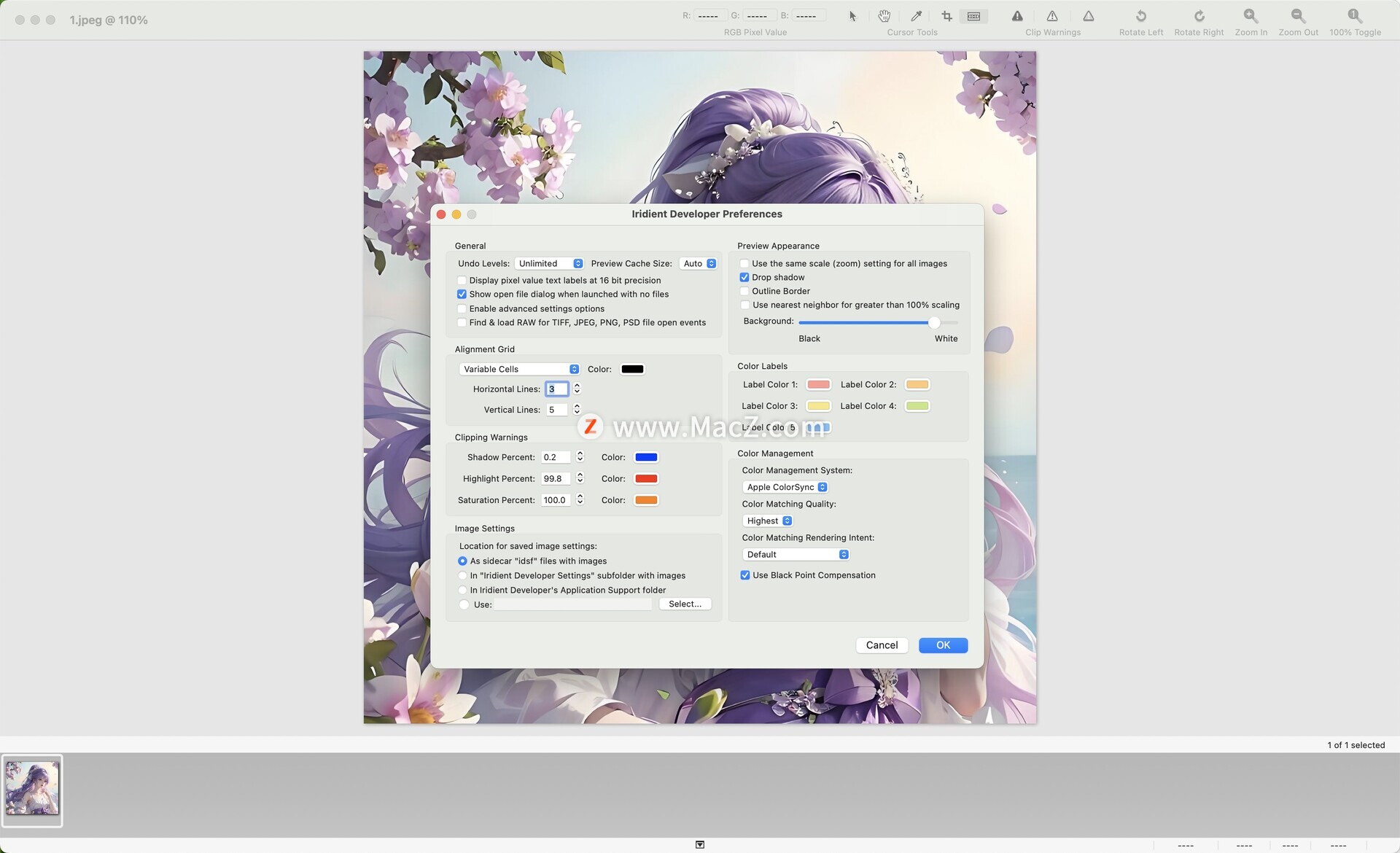Click the Shadow Percent stepper arrows
This screenshot has width=1400, height=853.
[580, 457]
